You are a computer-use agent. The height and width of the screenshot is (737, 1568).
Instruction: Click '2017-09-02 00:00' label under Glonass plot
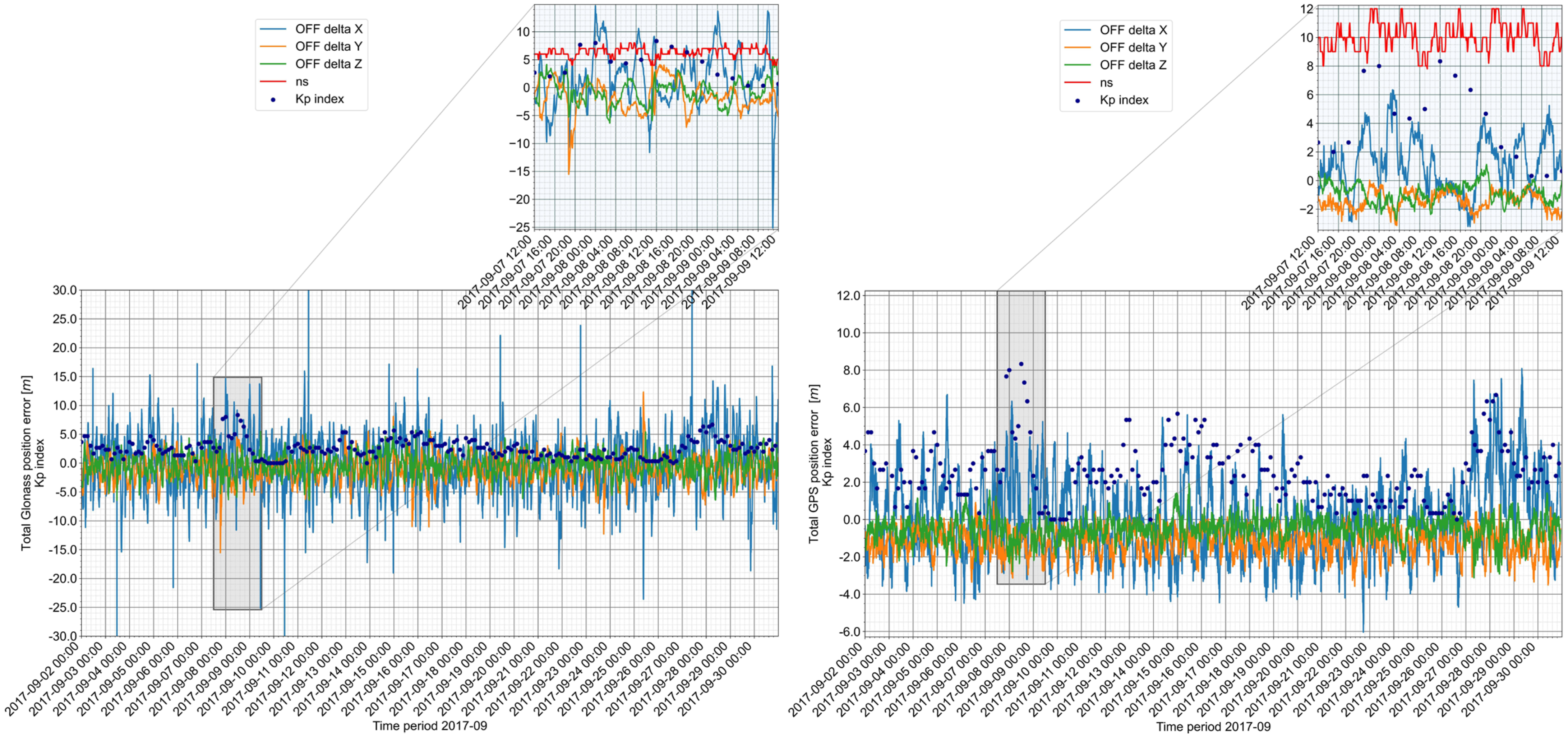coord(42,679)
